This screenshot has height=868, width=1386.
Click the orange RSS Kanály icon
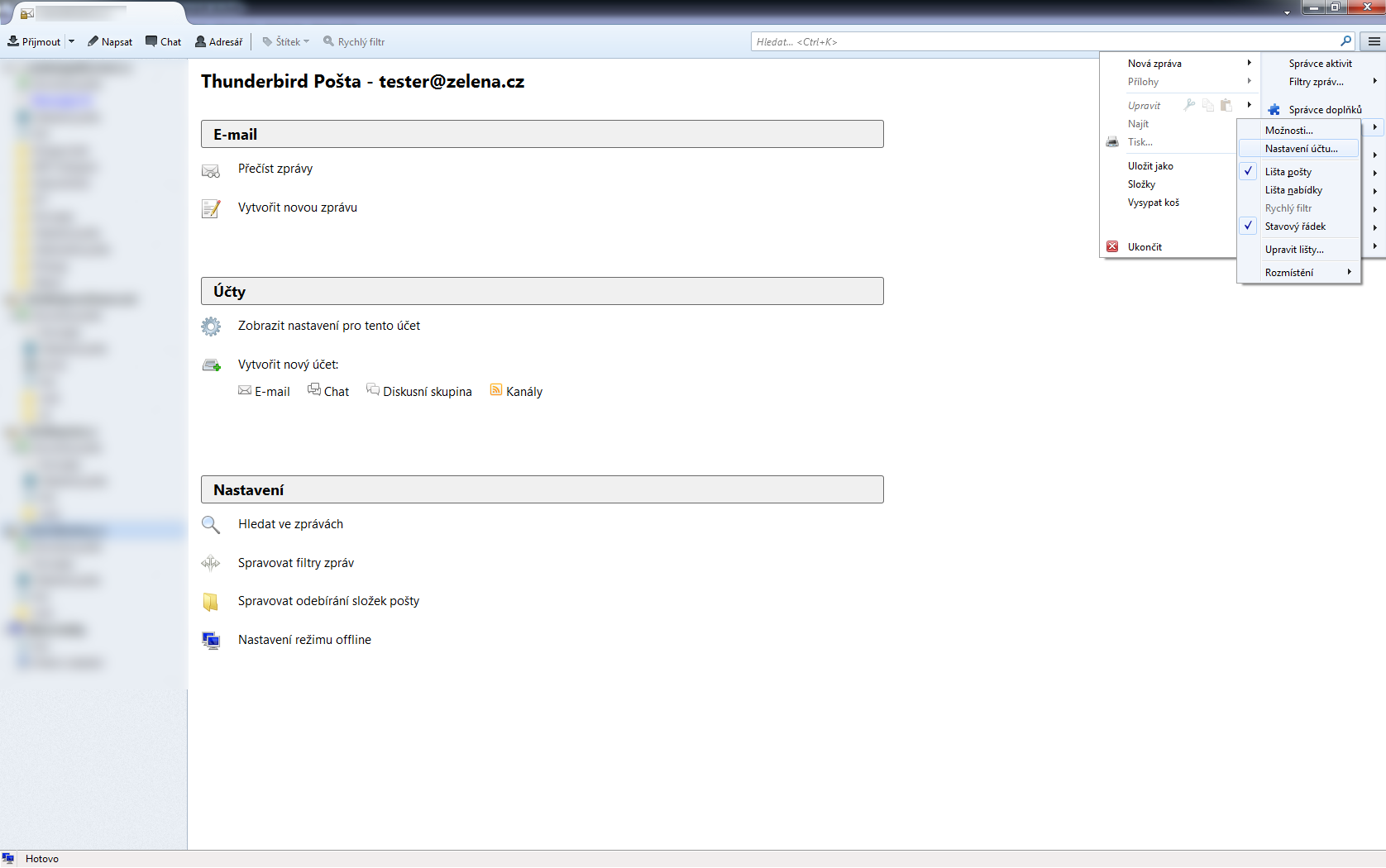[496, 390]
